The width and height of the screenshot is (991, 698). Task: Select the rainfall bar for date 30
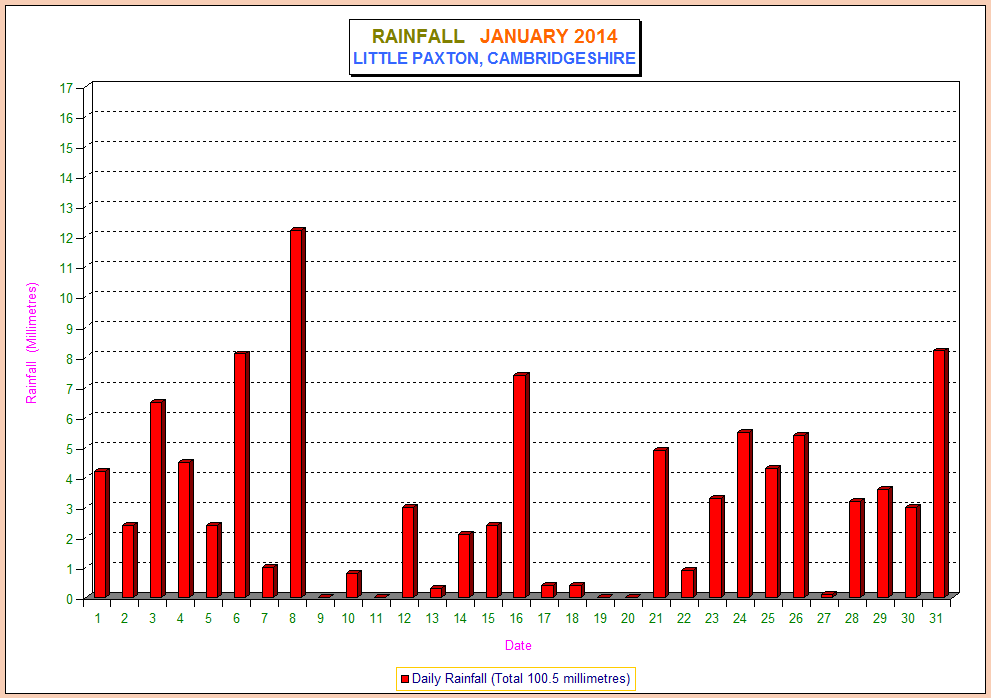pyautogui.click(x=913, y=551)
